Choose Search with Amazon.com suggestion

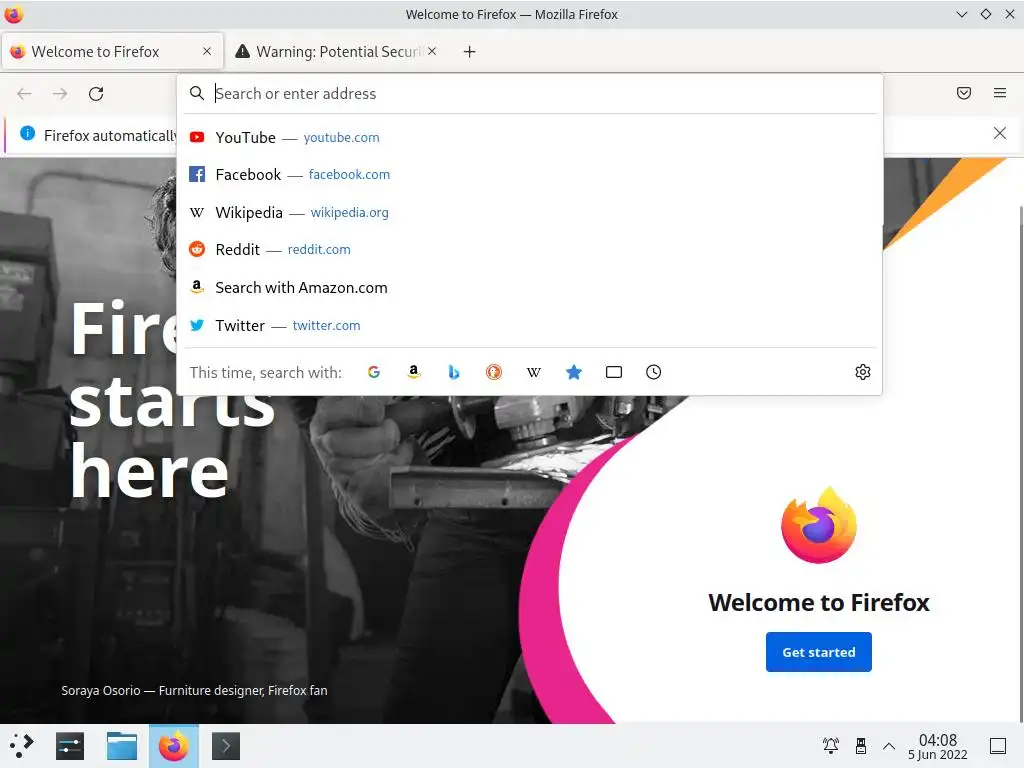[529, 287]
